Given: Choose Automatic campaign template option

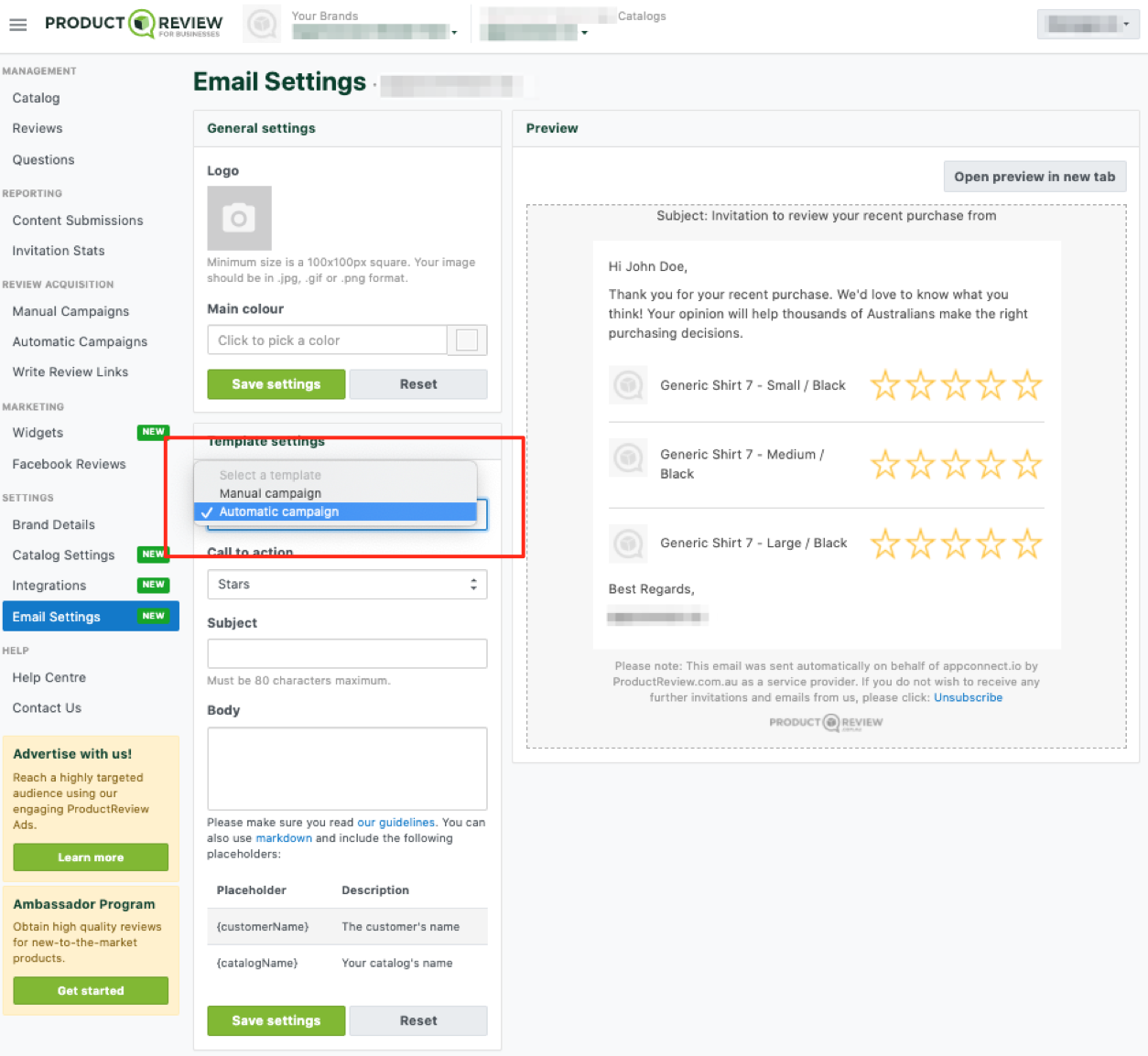Looking at the screenshot, I should point(335,512).
